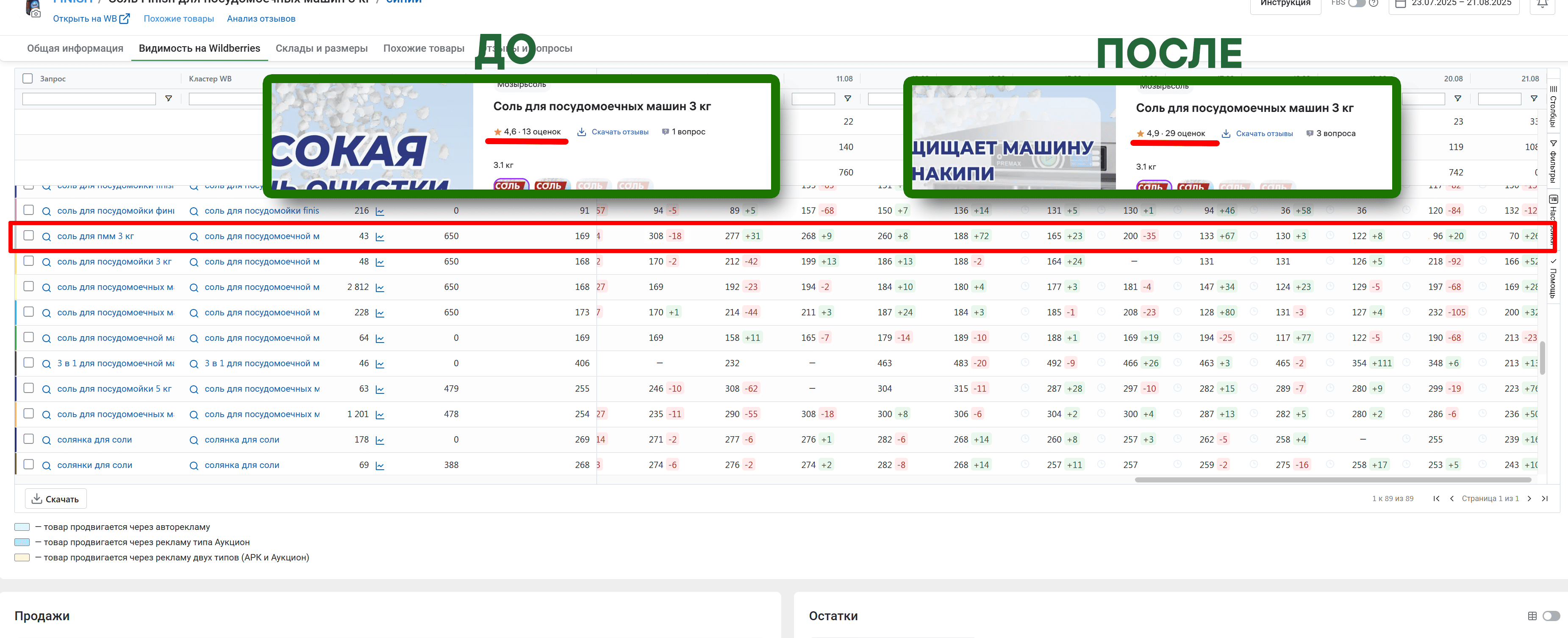Image resolution: width=1568 pixels, height=638 pixels.
Task: Go to last page in pagination
Action: [x=1545, y=499]
